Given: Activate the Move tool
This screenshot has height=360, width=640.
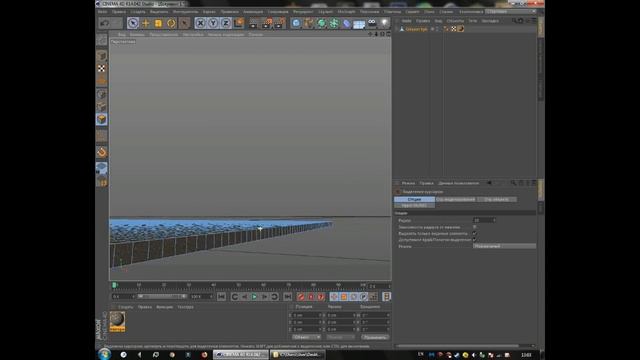Looking at the screenshot, I should click(x=145, y=23).
